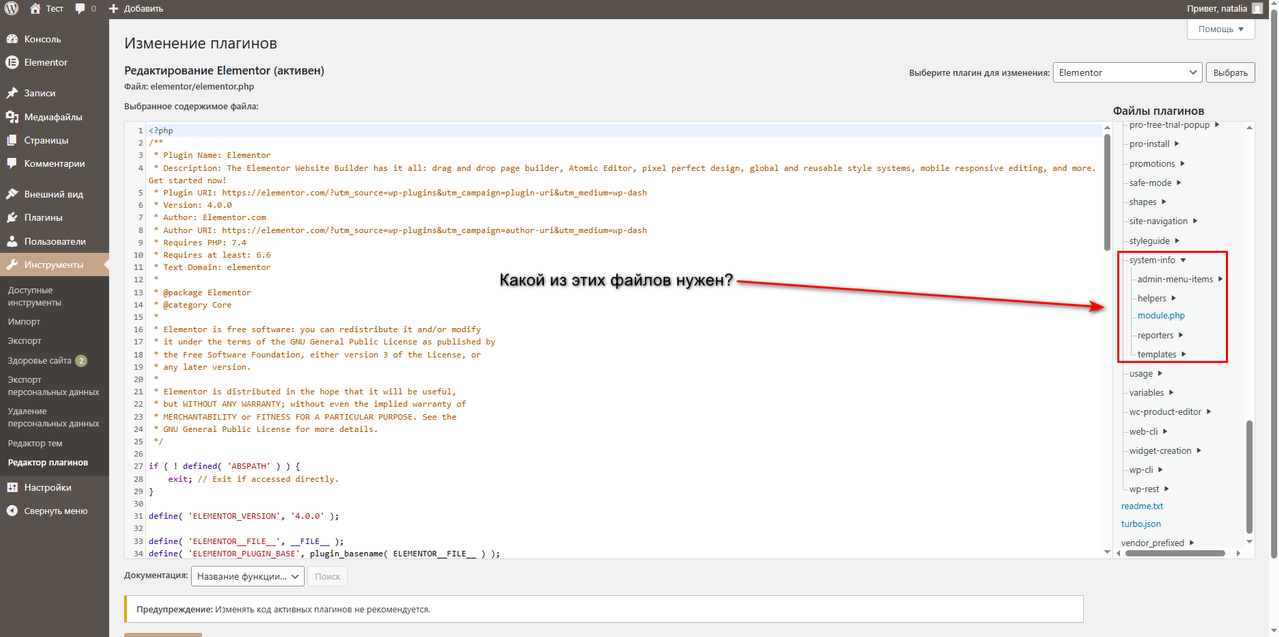Screen dimensions: 1279x637
Task: Expand templates folder
Action: [1161, 354]
